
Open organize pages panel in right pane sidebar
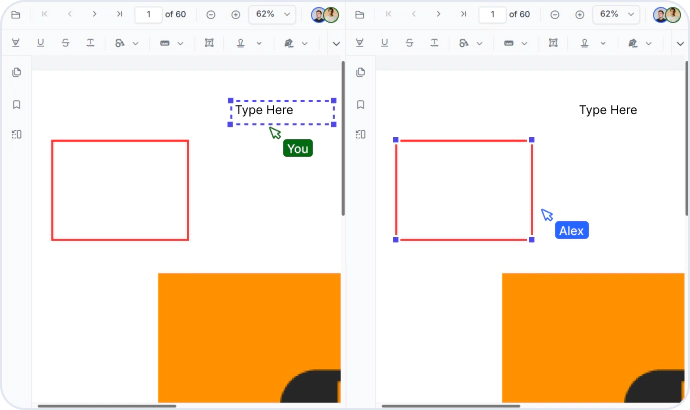[360, 134]
